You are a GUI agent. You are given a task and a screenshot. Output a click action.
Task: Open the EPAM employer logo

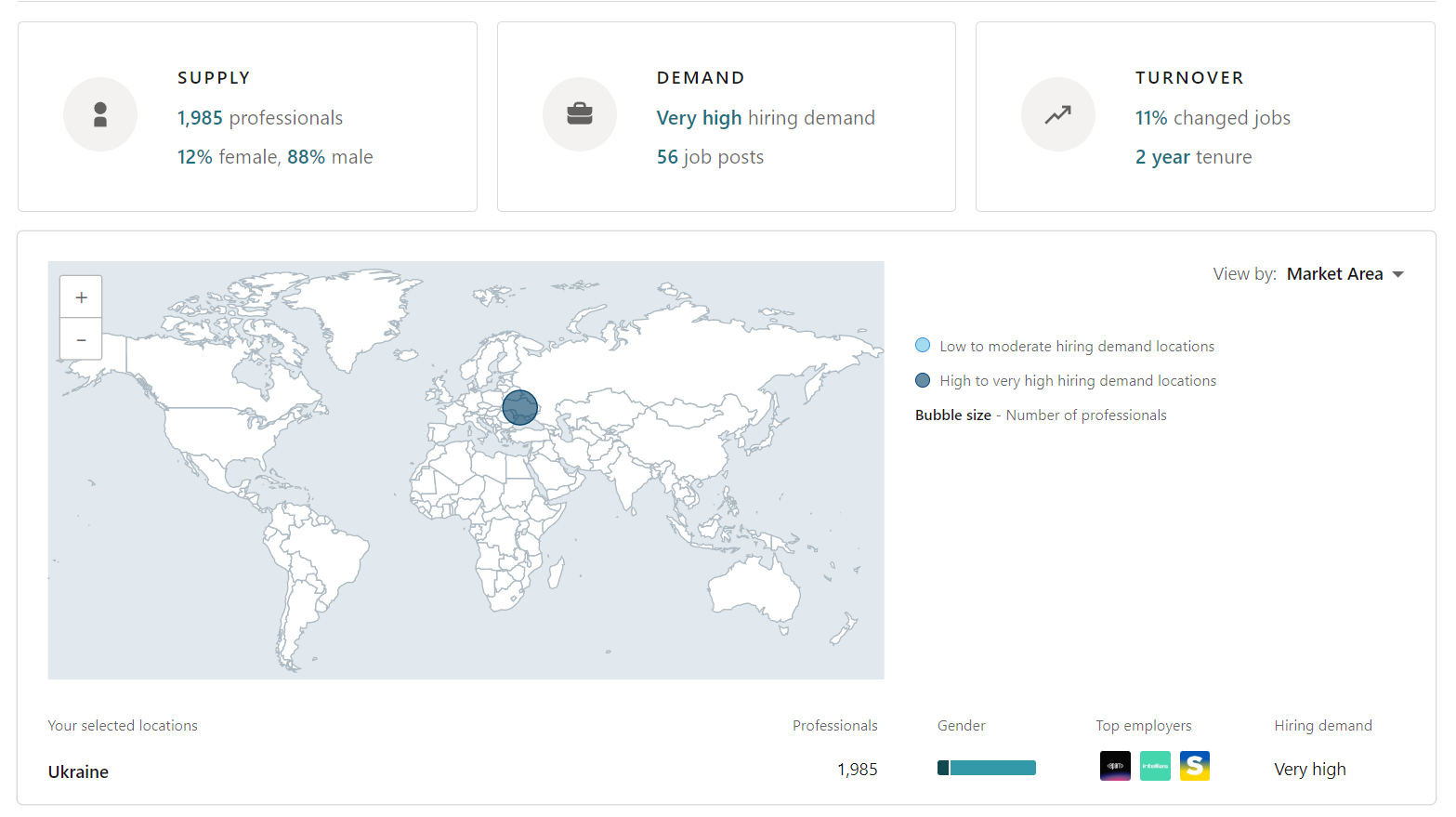1114,765
